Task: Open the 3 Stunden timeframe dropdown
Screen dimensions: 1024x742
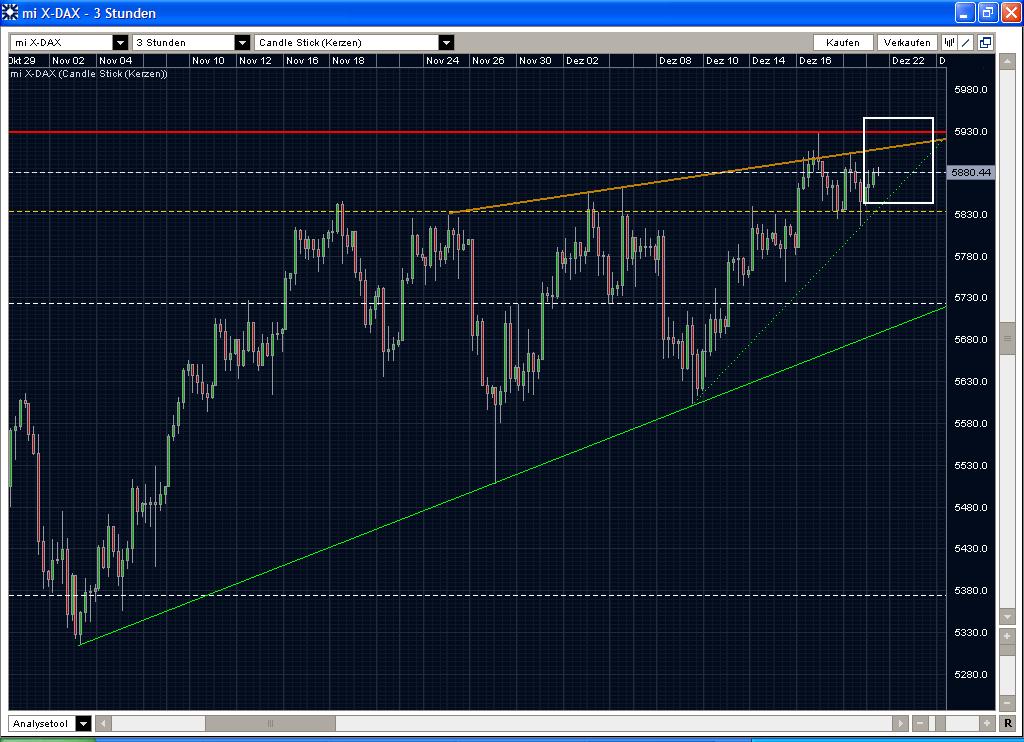Action: pos(240,42)
